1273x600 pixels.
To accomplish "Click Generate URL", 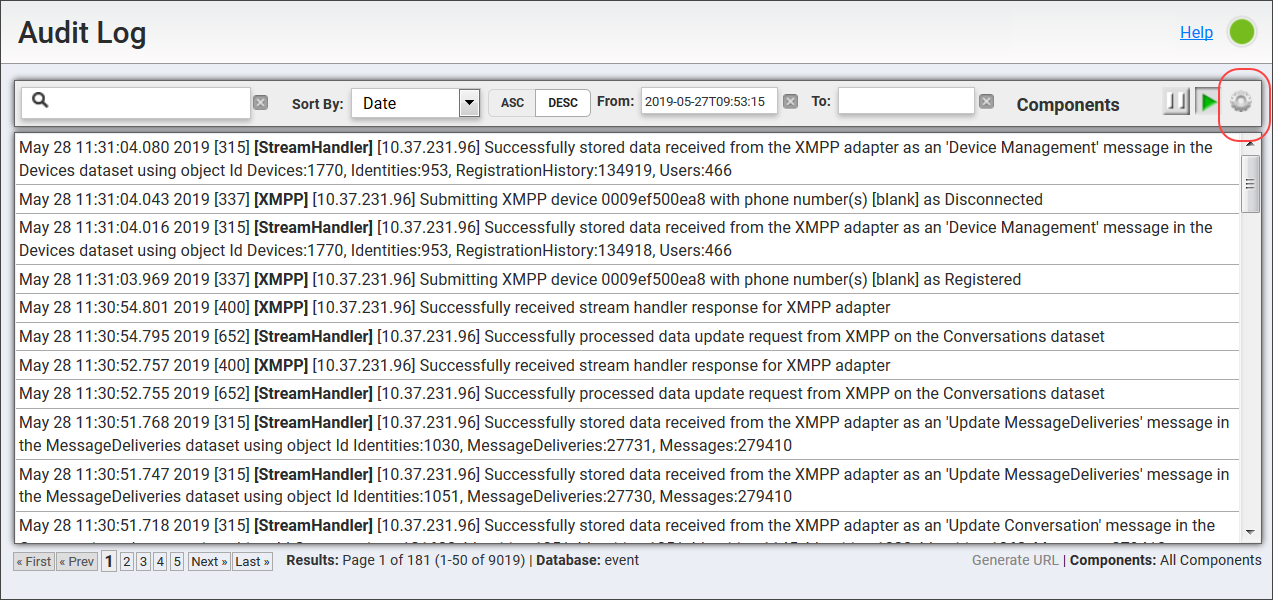I will tap(1014, 560).
